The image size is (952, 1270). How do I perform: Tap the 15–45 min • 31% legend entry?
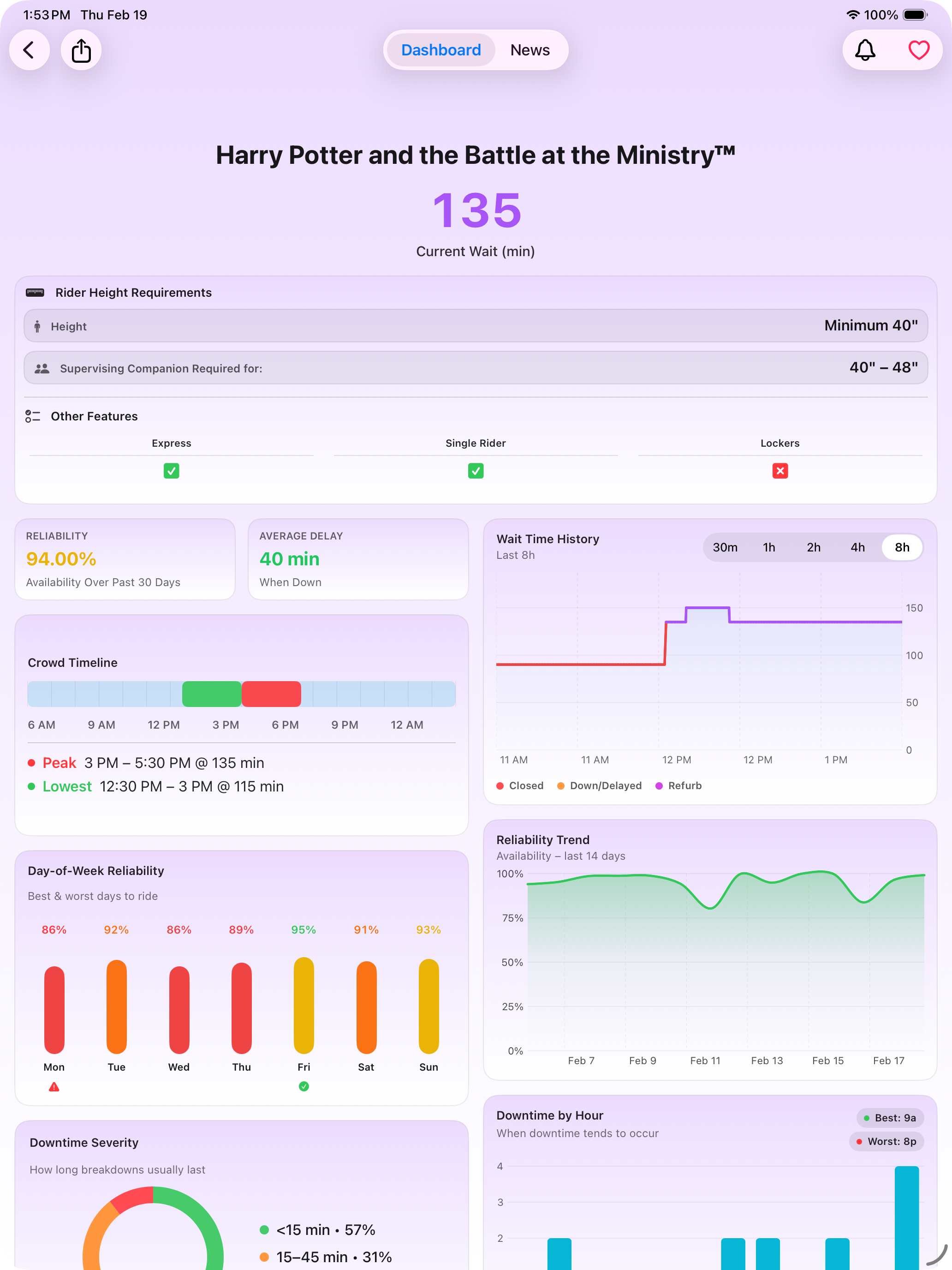point(326,1257)
